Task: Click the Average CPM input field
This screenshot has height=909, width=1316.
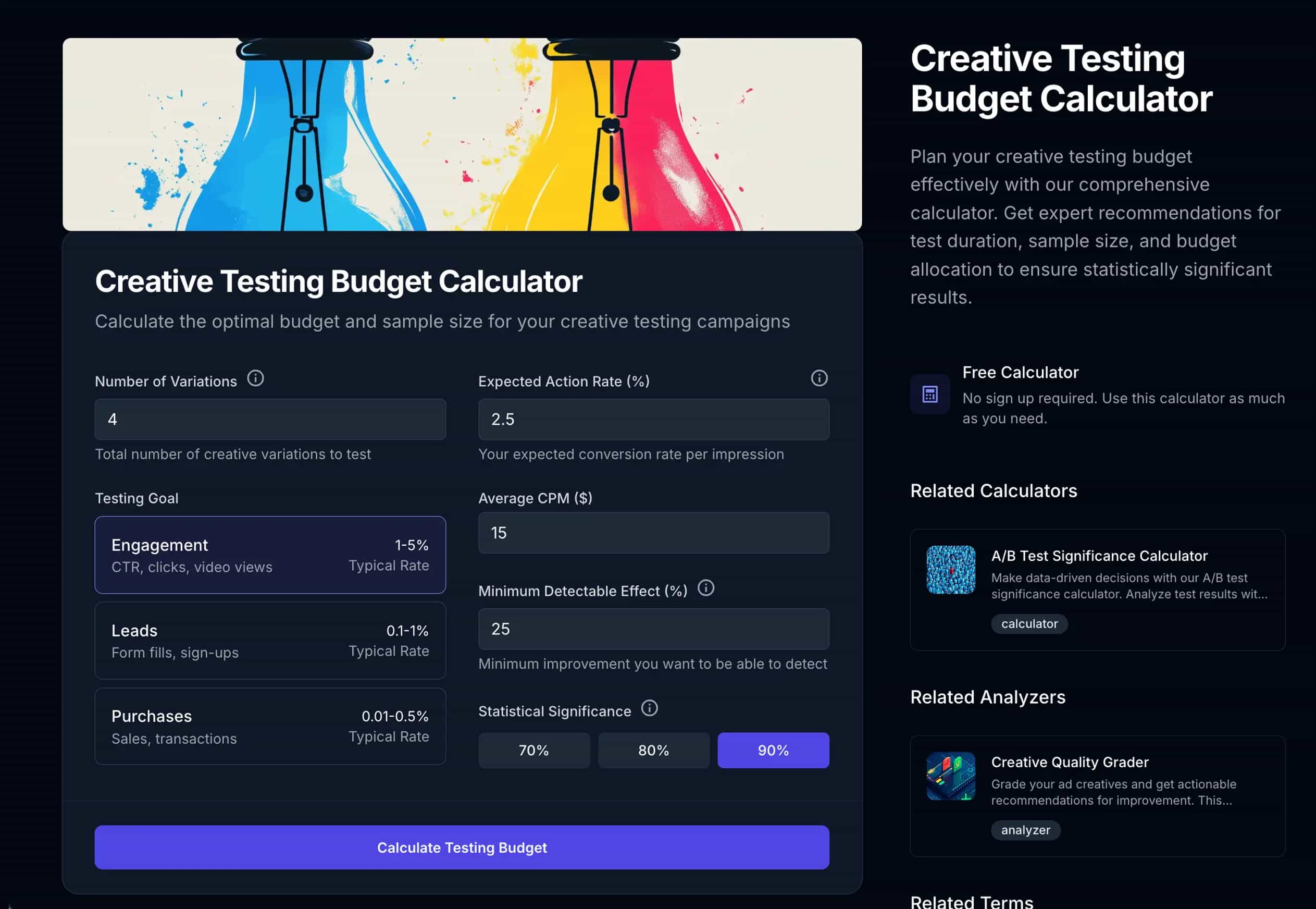Action: (653, 533)
